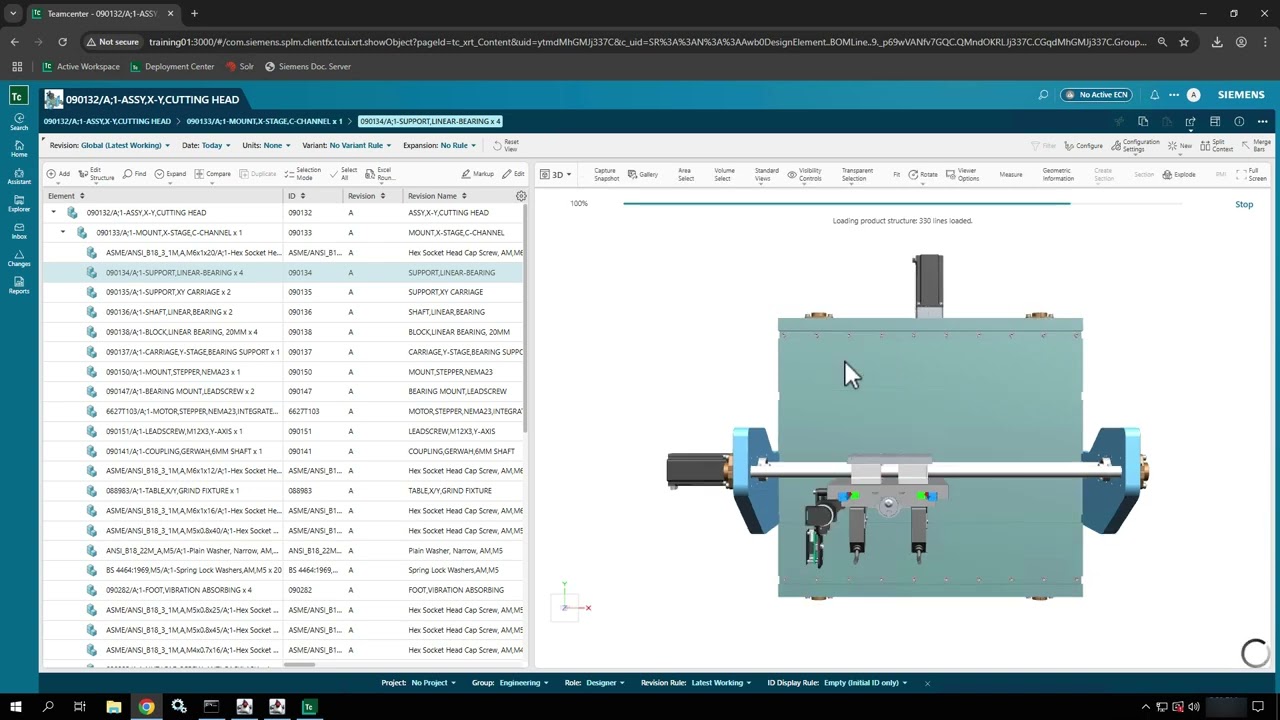Click the Compare button
1280x720 pixels.
pos(213,174)
